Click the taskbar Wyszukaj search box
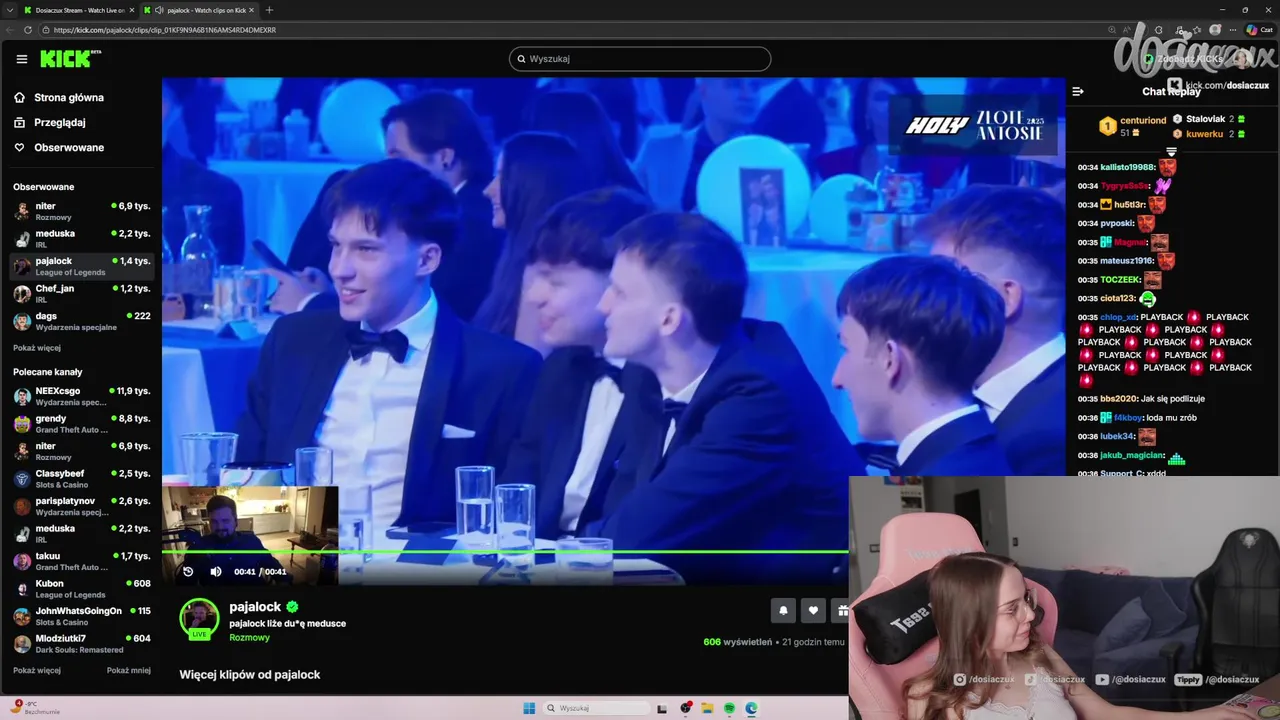Image resolution: width=1280 pixels, height=720 pixels. point(596,708)
